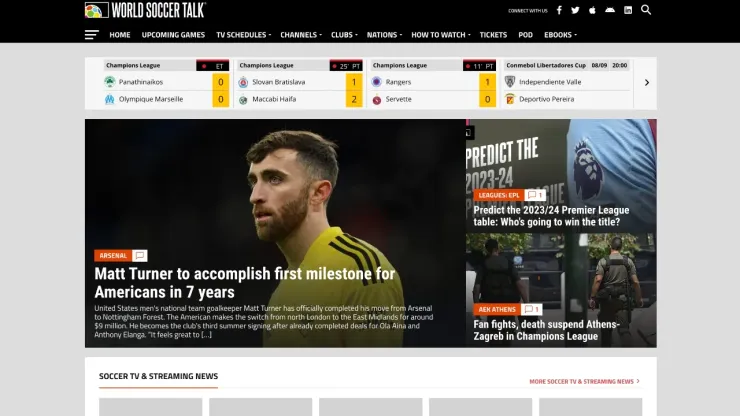740x416 pixels.
Task: Select the Leagues: EPL category tag
Action: [498, 195]
